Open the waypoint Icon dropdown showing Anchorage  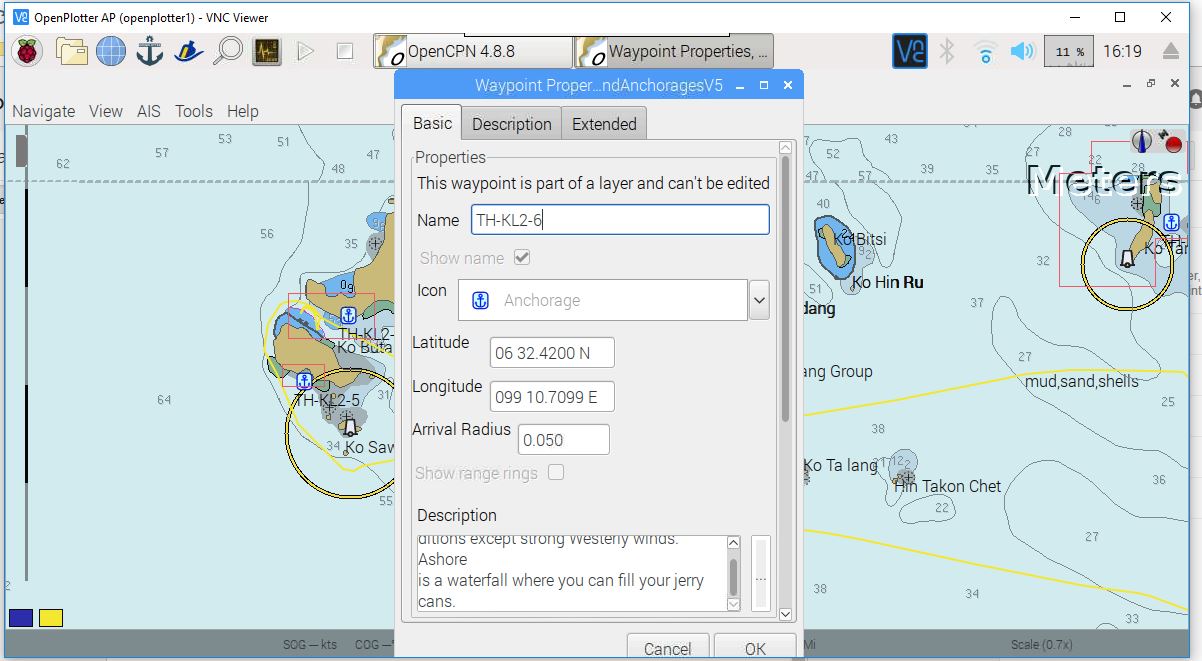click(757, 299)
